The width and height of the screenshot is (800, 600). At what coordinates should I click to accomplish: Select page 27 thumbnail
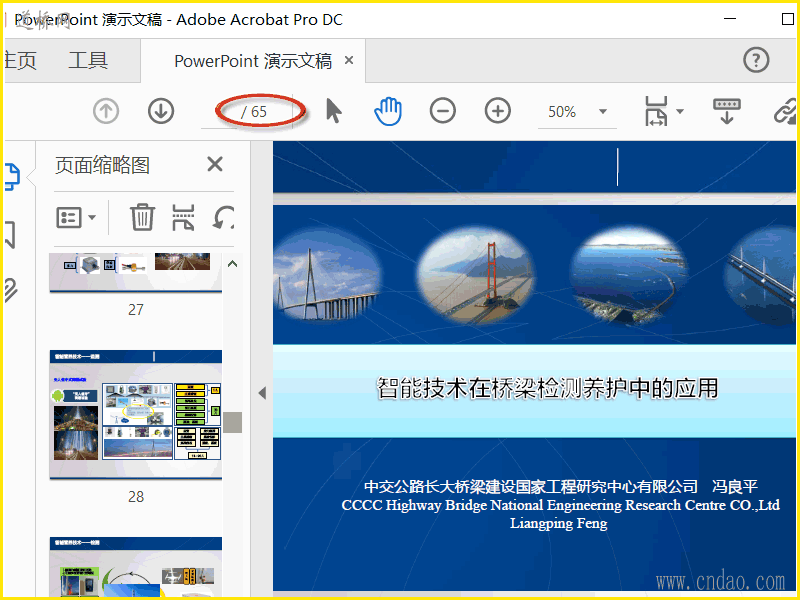pos(136,272)
